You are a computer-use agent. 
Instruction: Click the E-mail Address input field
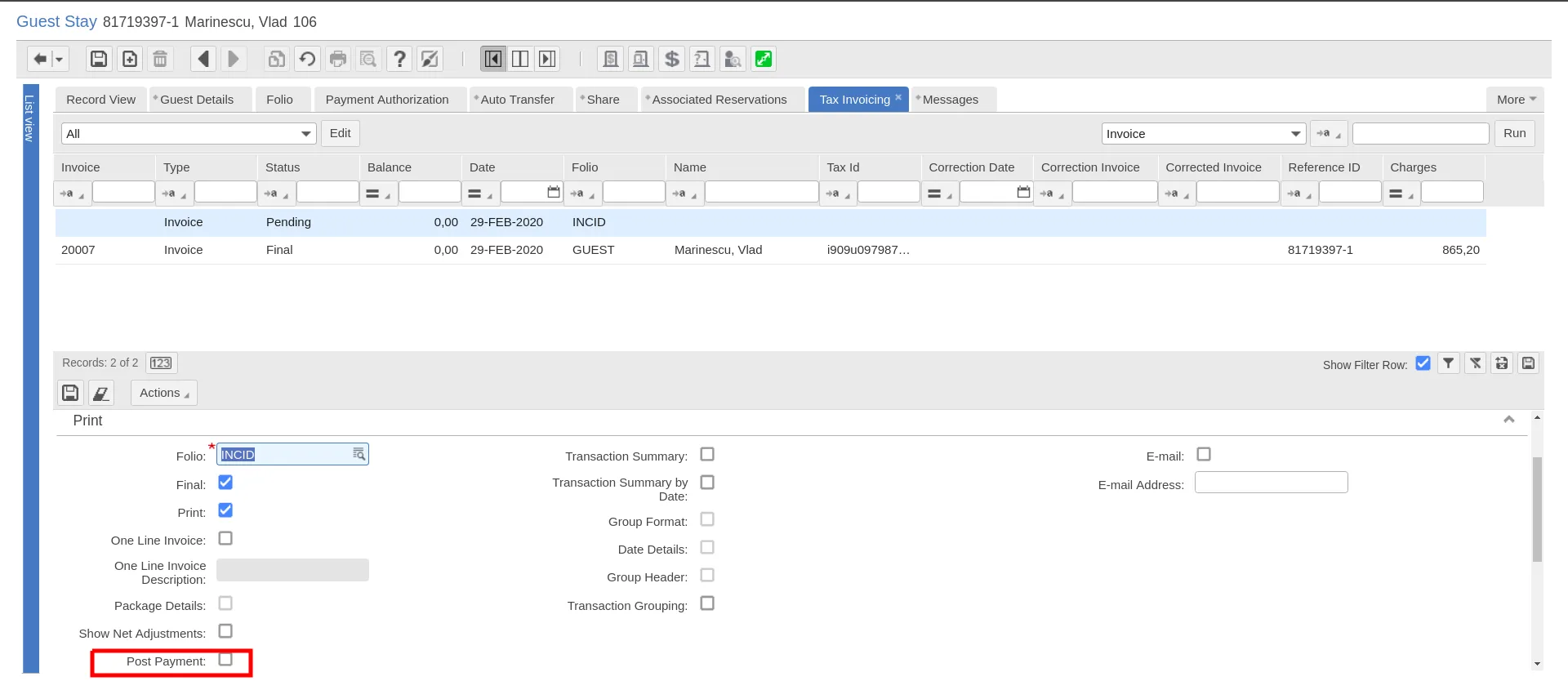point(1272,483)
